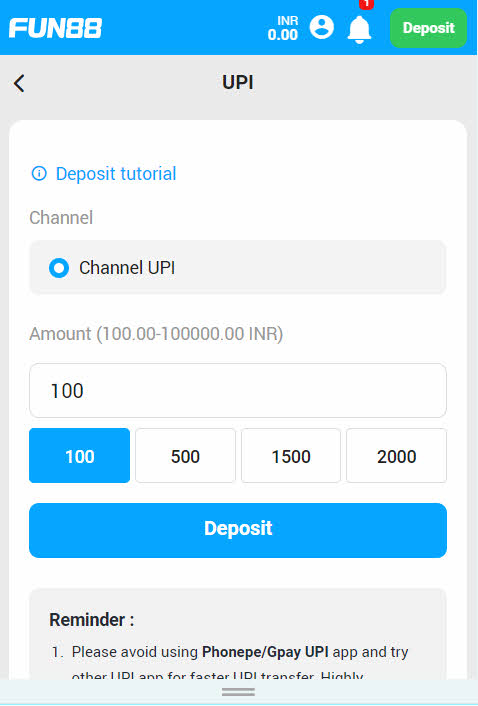The image size is (478, 706).
Task: Click the INR 0.00 balance display
Action: (283, 28)
